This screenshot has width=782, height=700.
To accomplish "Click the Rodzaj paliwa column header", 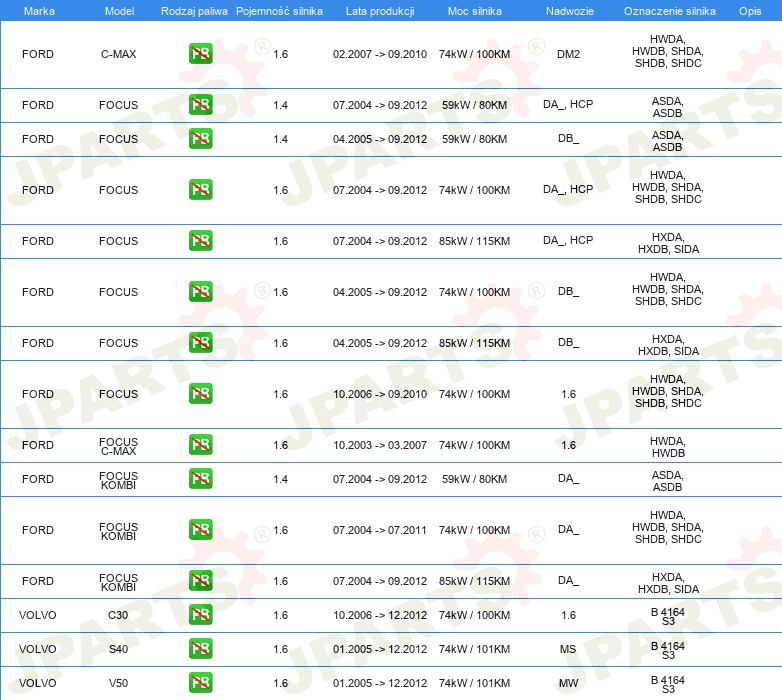I will pyautogui.click(x=194, y=11).
